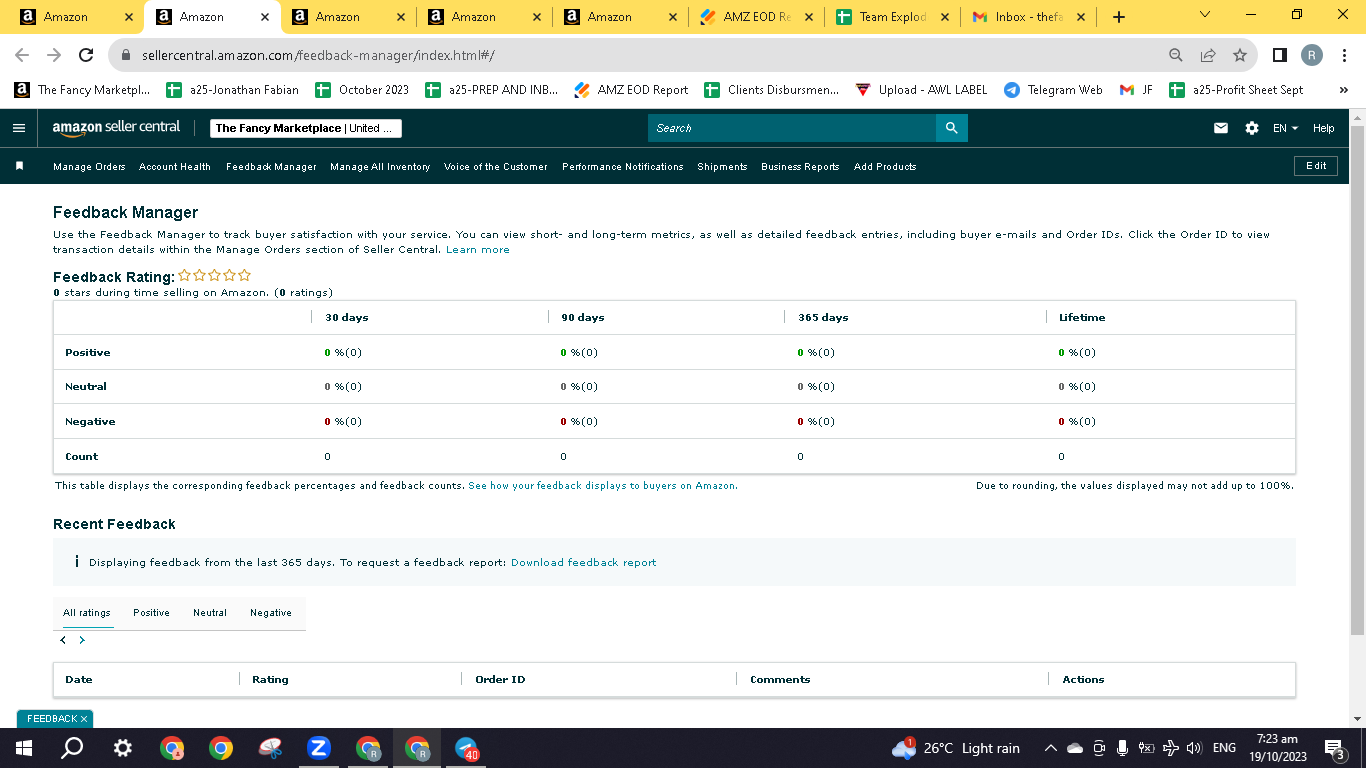The height and width of the screenshot is (768, 1366).
Task: Open the Seller Central messages envelope icon
Action: tap(1221, 128)
